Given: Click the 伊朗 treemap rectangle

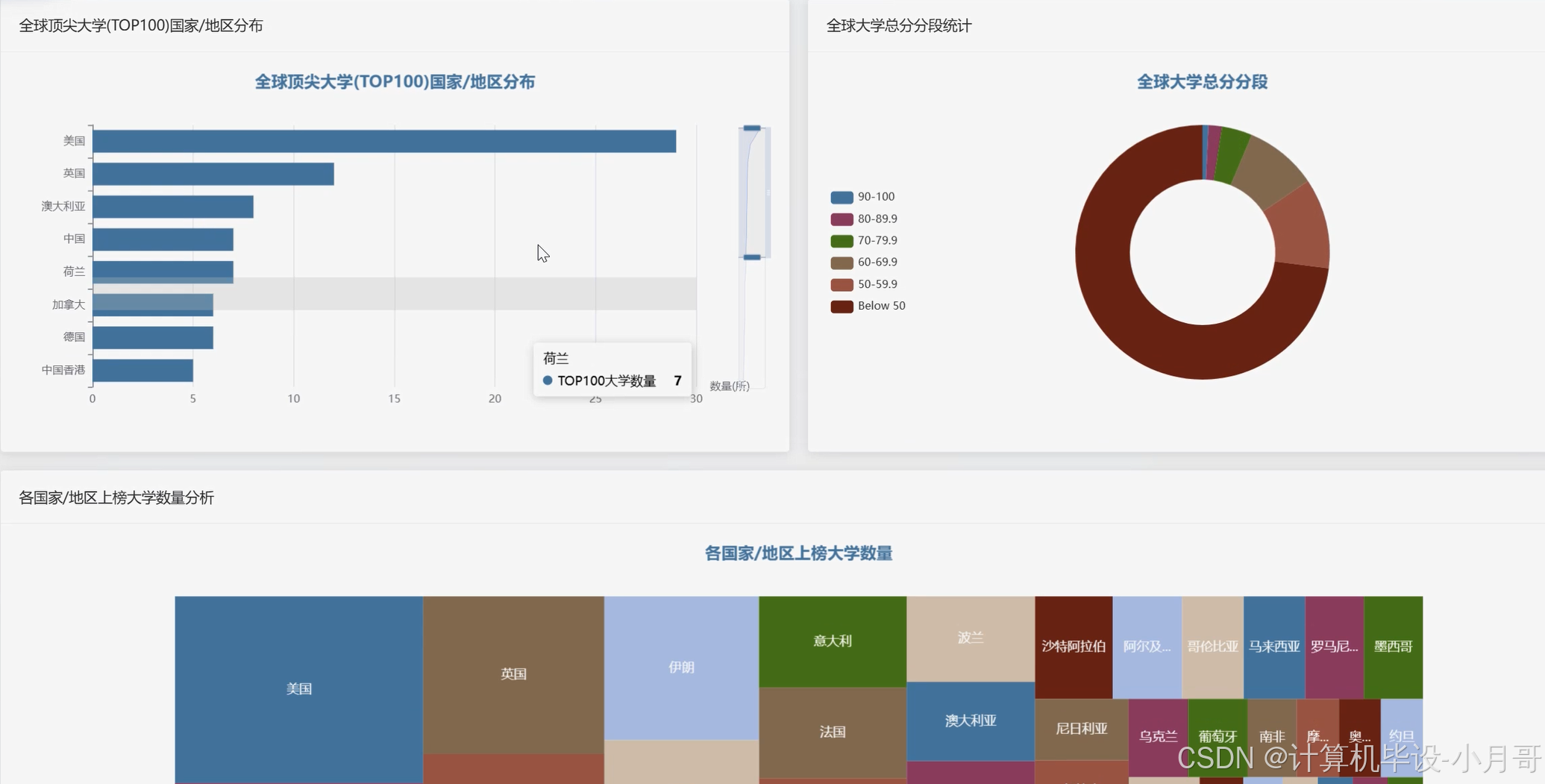Looking at the screenshot, I should tap(679, 668).
